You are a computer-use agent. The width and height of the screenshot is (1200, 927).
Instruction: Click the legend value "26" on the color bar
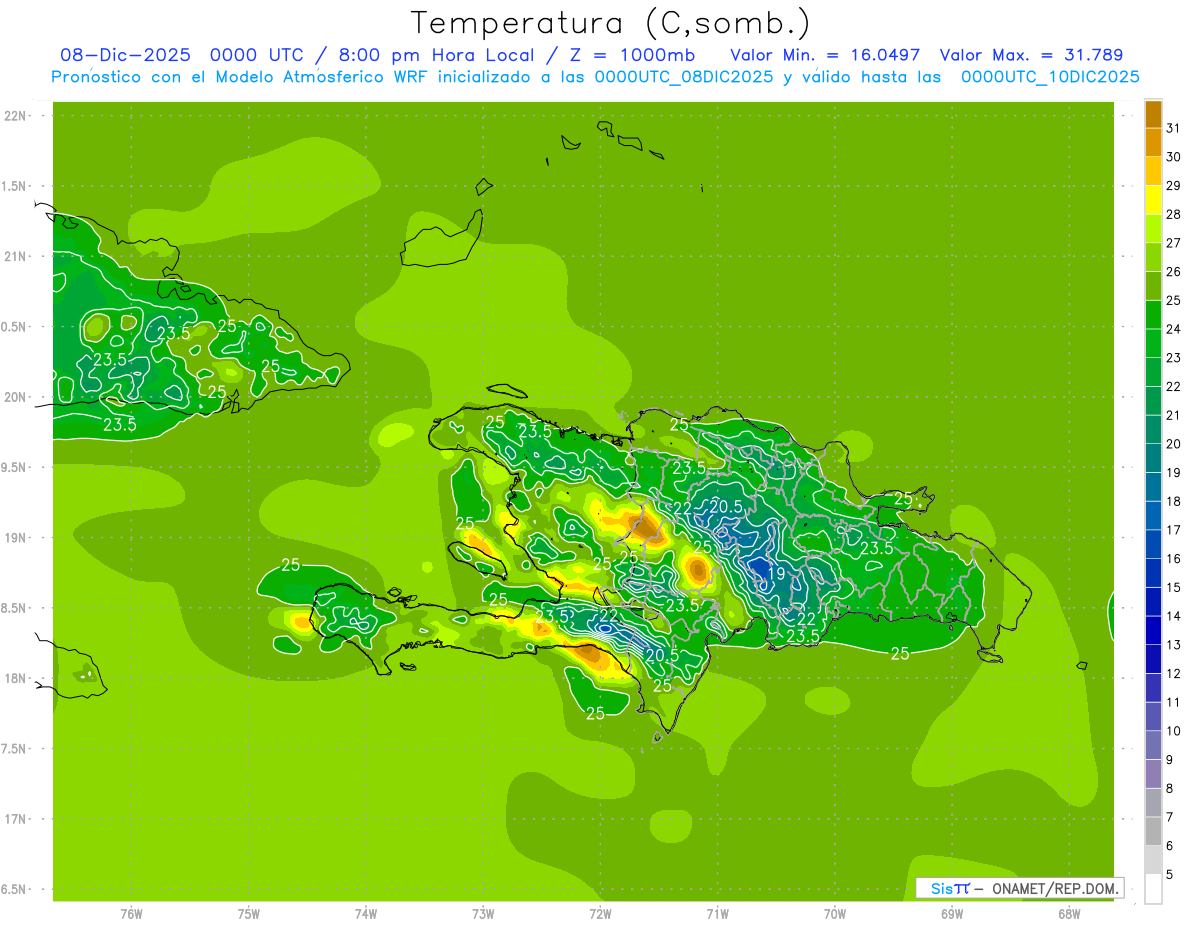[x=1173, y=272]
